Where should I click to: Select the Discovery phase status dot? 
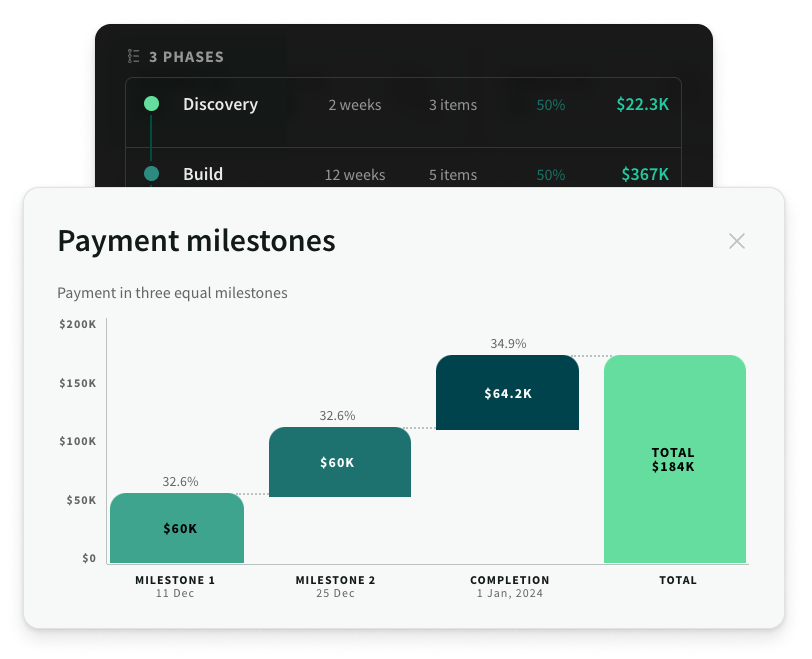(x=151, y=104)
